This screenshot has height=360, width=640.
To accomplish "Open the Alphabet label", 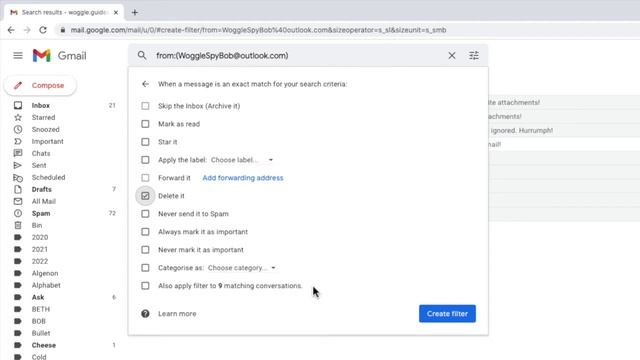I will [x=46, y=285].
